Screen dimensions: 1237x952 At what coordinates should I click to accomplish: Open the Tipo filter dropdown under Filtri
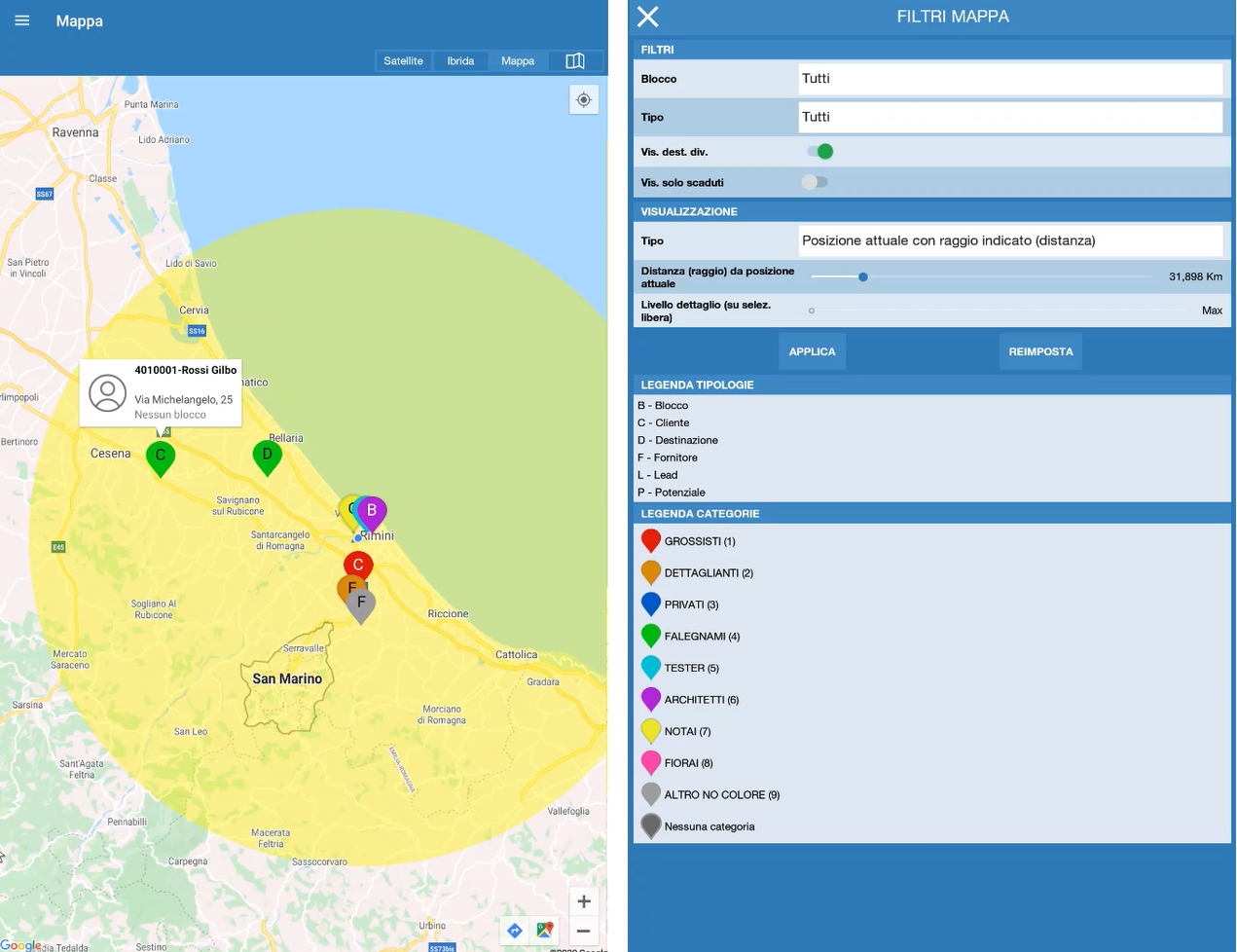point(1009,117)
